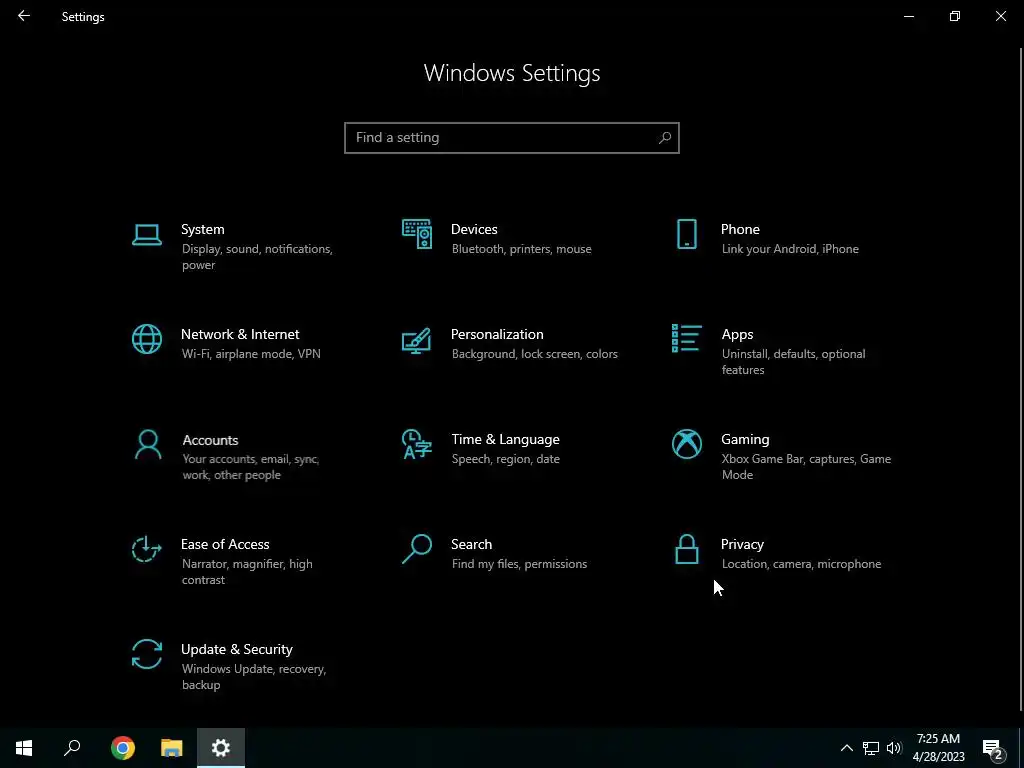Image resolution: width=1024 pixels, height=768 pixels.
Task: Click the 'Find my files, permissions' text
Action: point(519,564)
